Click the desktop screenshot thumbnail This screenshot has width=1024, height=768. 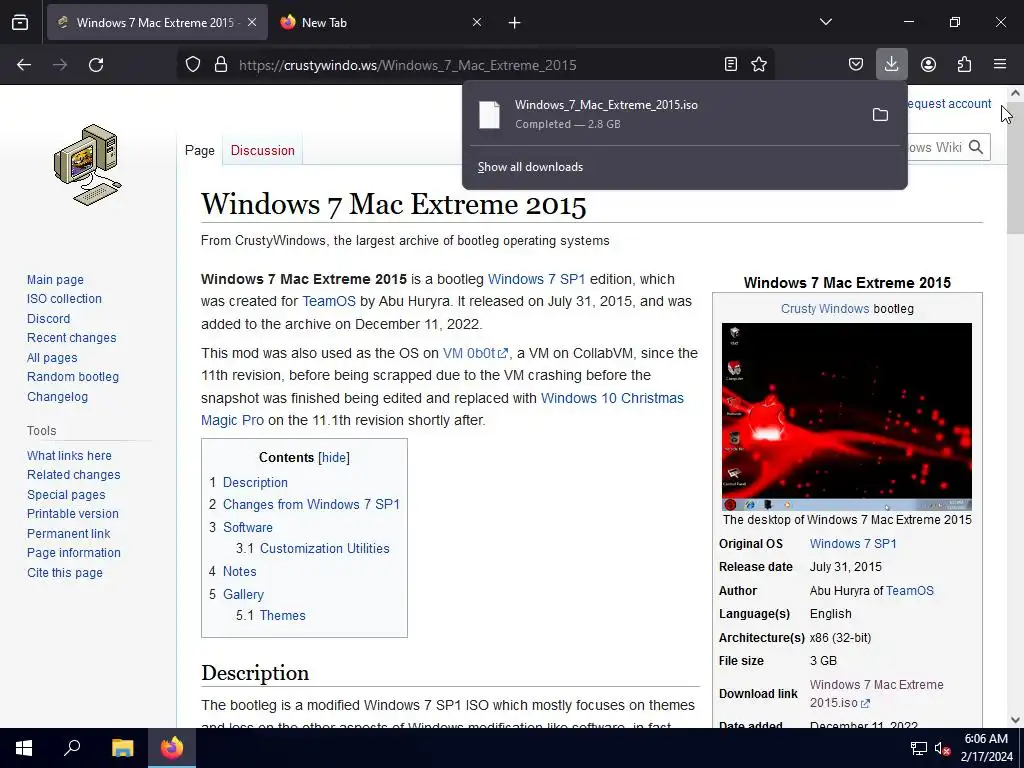tap(847, 417)
